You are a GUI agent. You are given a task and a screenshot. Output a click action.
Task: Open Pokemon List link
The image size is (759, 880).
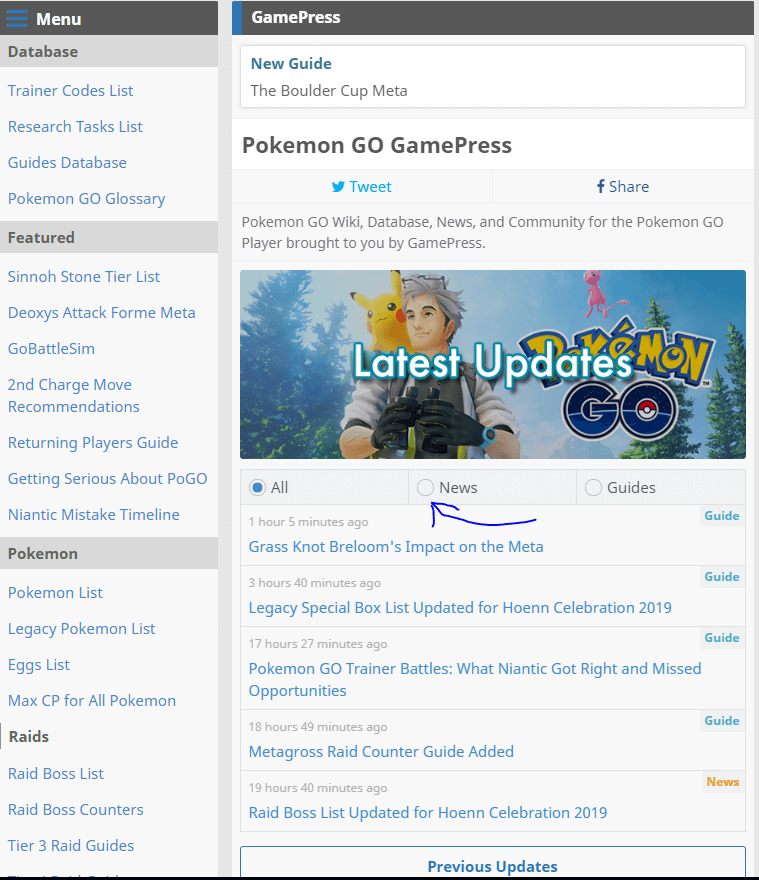[x=55, y=593]
